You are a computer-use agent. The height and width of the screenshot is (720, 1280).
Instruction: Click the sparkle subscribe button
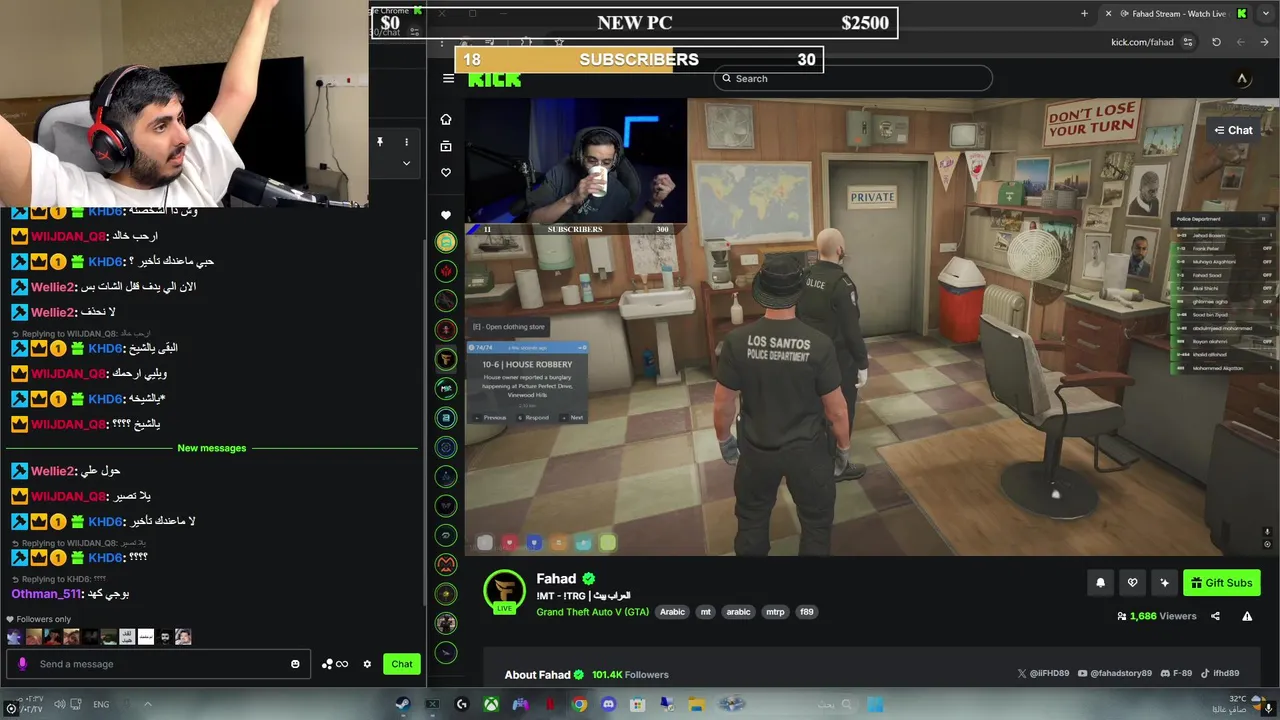[1164, 583]
